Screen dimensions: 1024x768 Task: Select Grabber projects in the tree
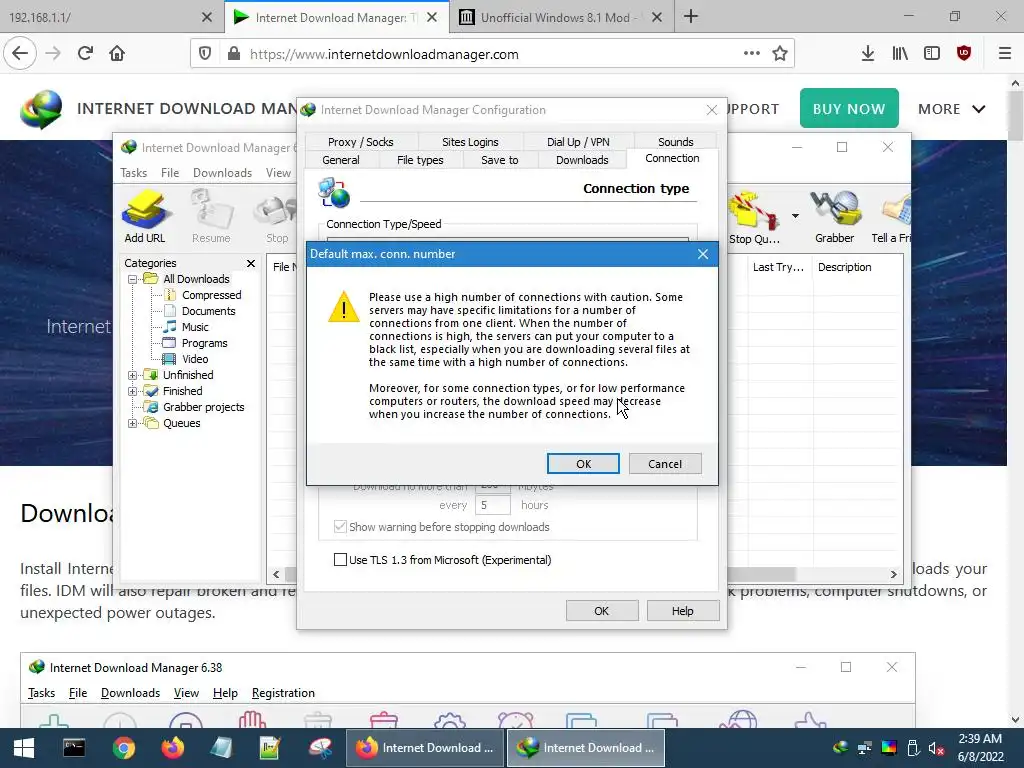203,407
